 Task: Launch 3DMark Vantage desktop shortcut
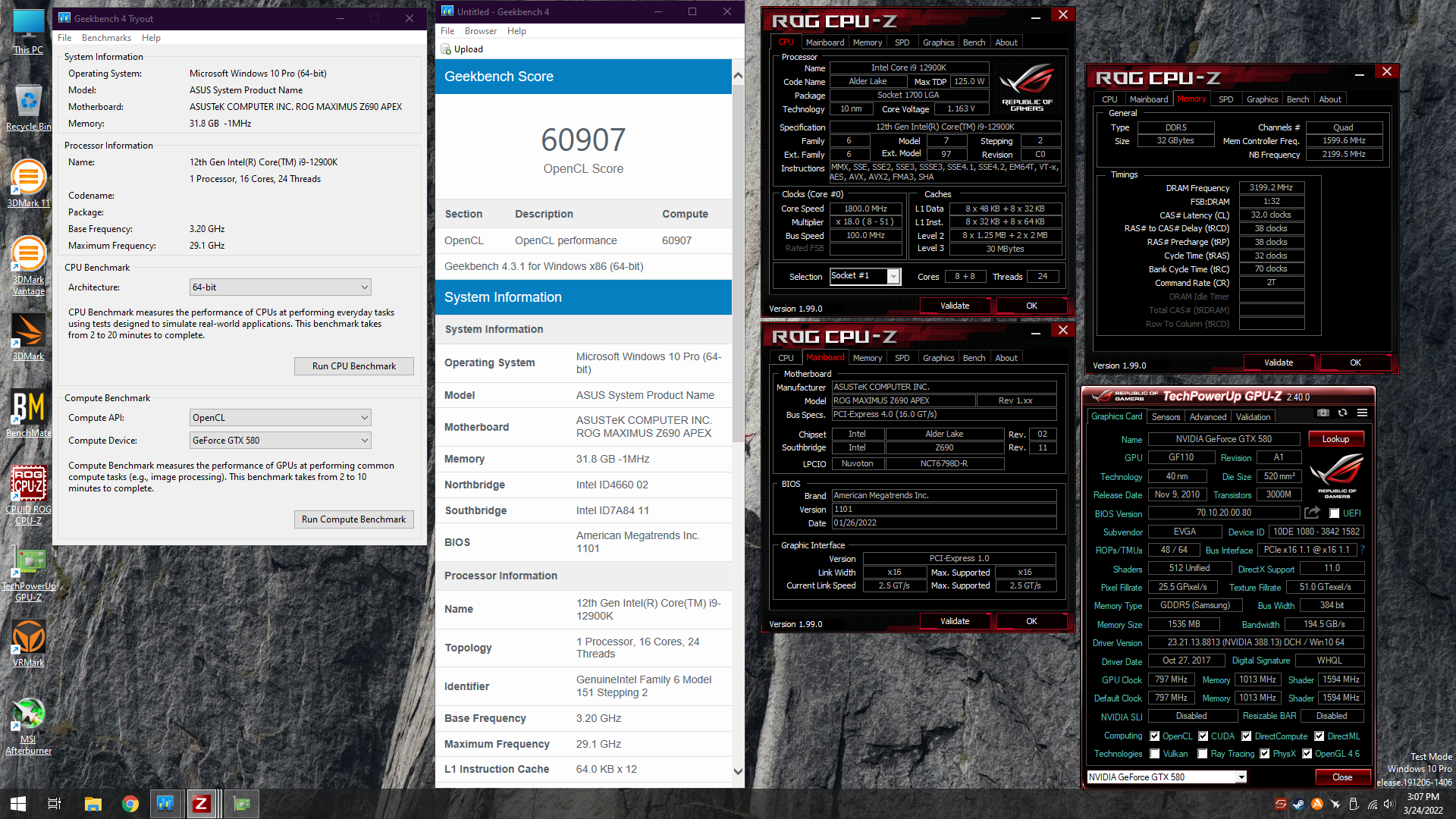tap(28, 265)
